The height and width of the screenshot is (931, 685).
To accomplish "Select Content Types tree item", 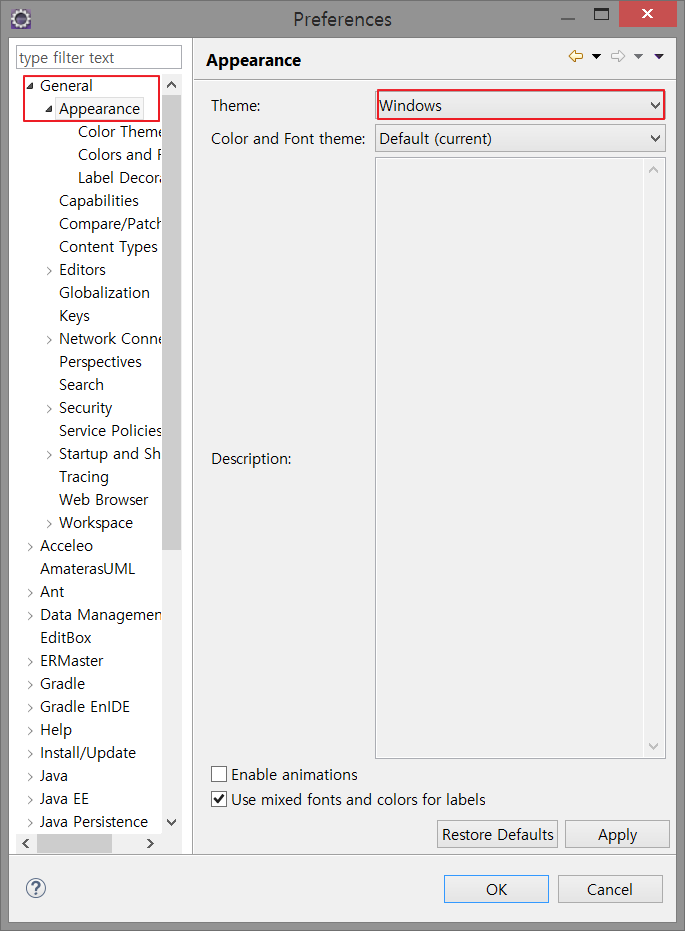I will click(x=108, y=246).
